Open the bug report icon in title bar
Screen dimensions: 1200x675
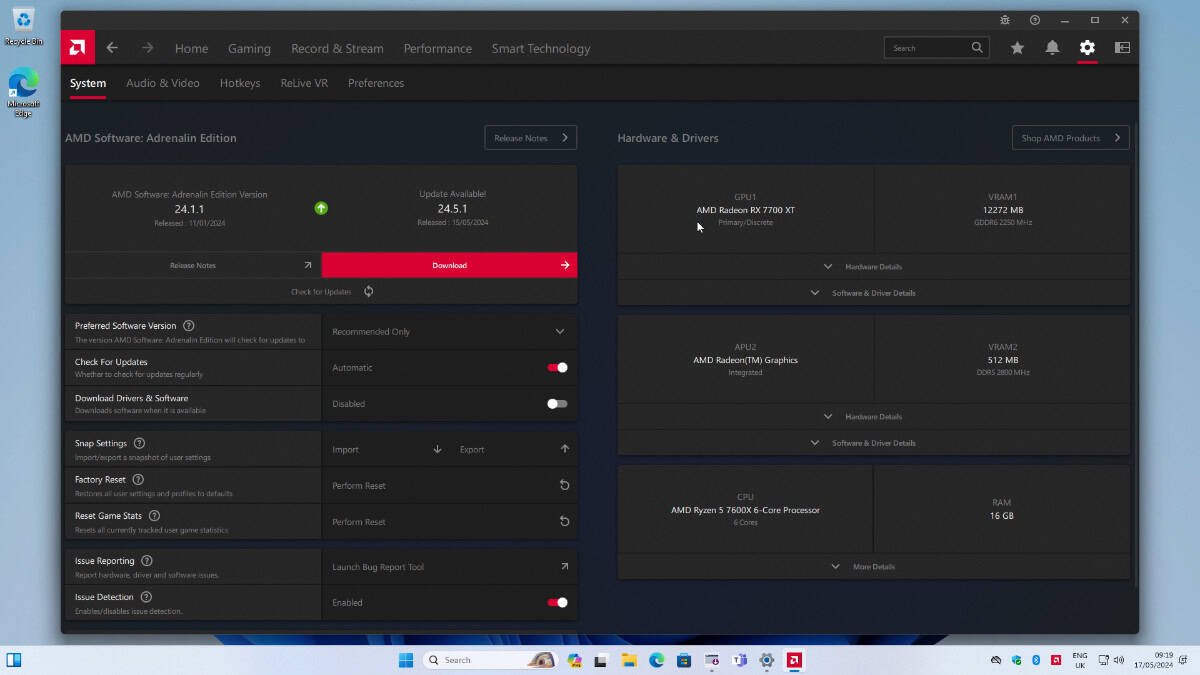tap(1005, 20)
